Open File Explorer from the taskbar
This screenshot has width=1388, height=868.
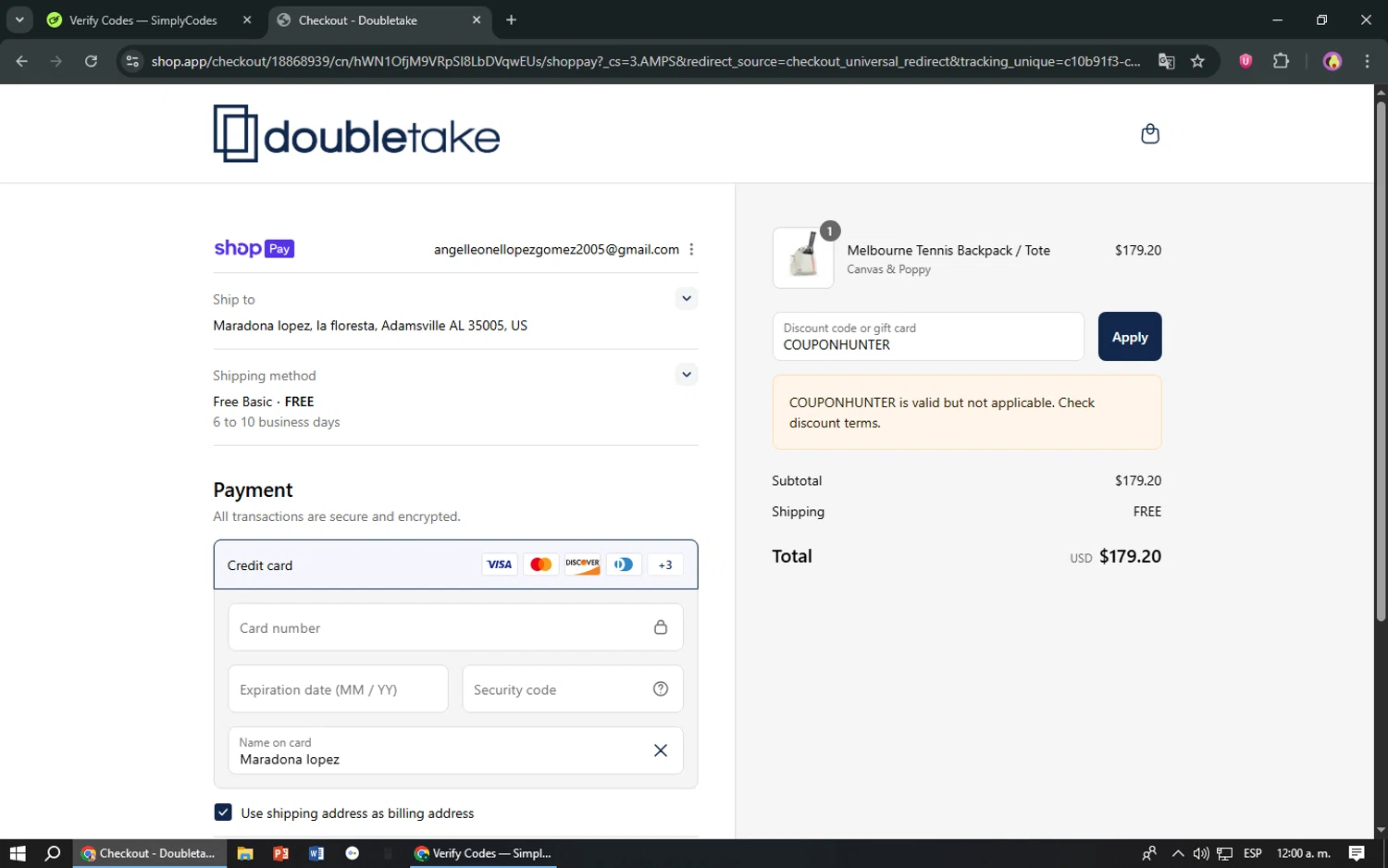(x=245, y=853)
